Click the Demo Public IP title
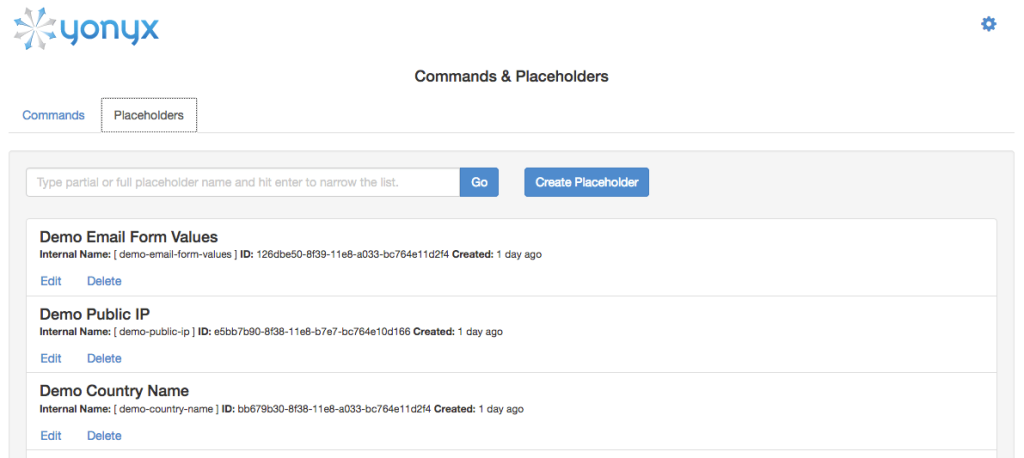The image size is (1024, 458). [95, 314]
